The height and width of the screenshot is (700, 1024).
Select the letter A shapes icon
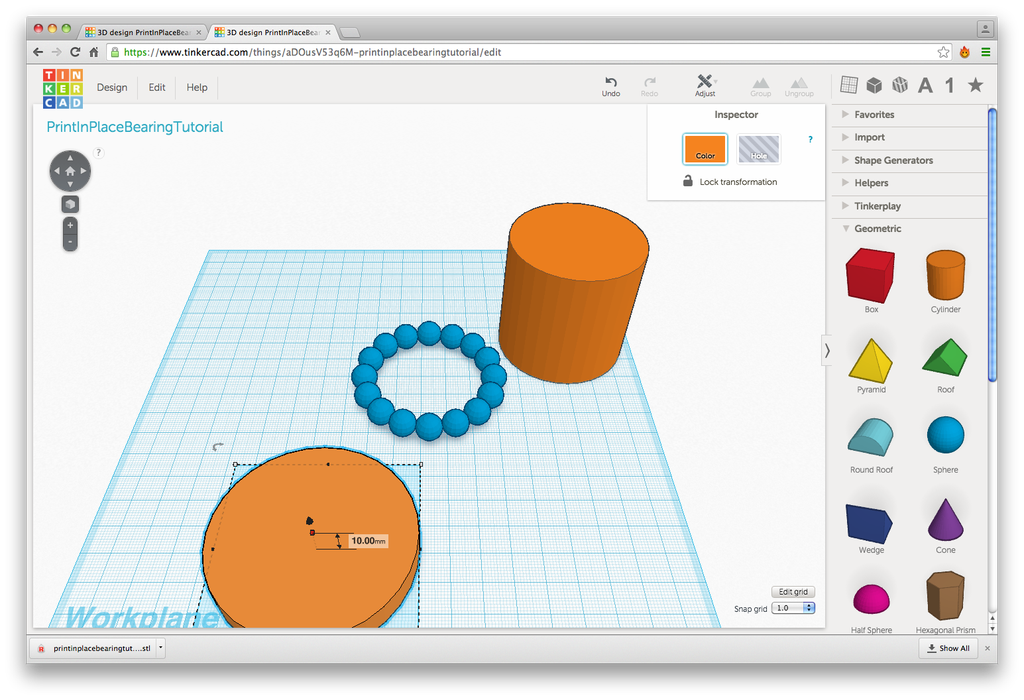925,85
